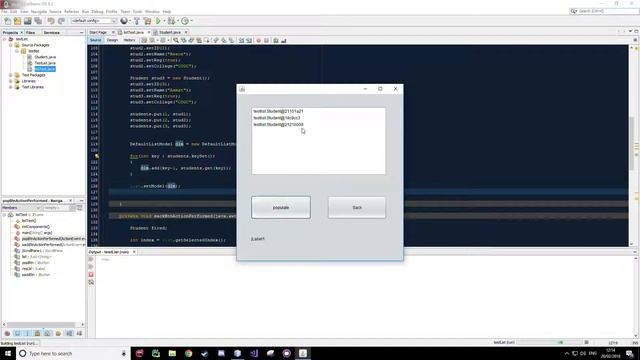Open the Profile Project dropdown arrow
This screenshot has height=360, width=640.
click(x=191, y=21)
